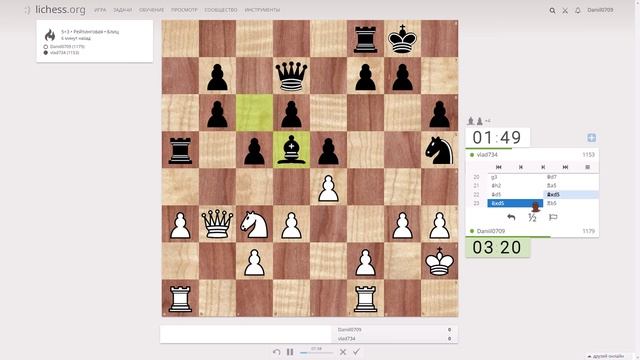Offer a draw with the ½ icon
The image size is (640, 360).
[x=532, y=218]
